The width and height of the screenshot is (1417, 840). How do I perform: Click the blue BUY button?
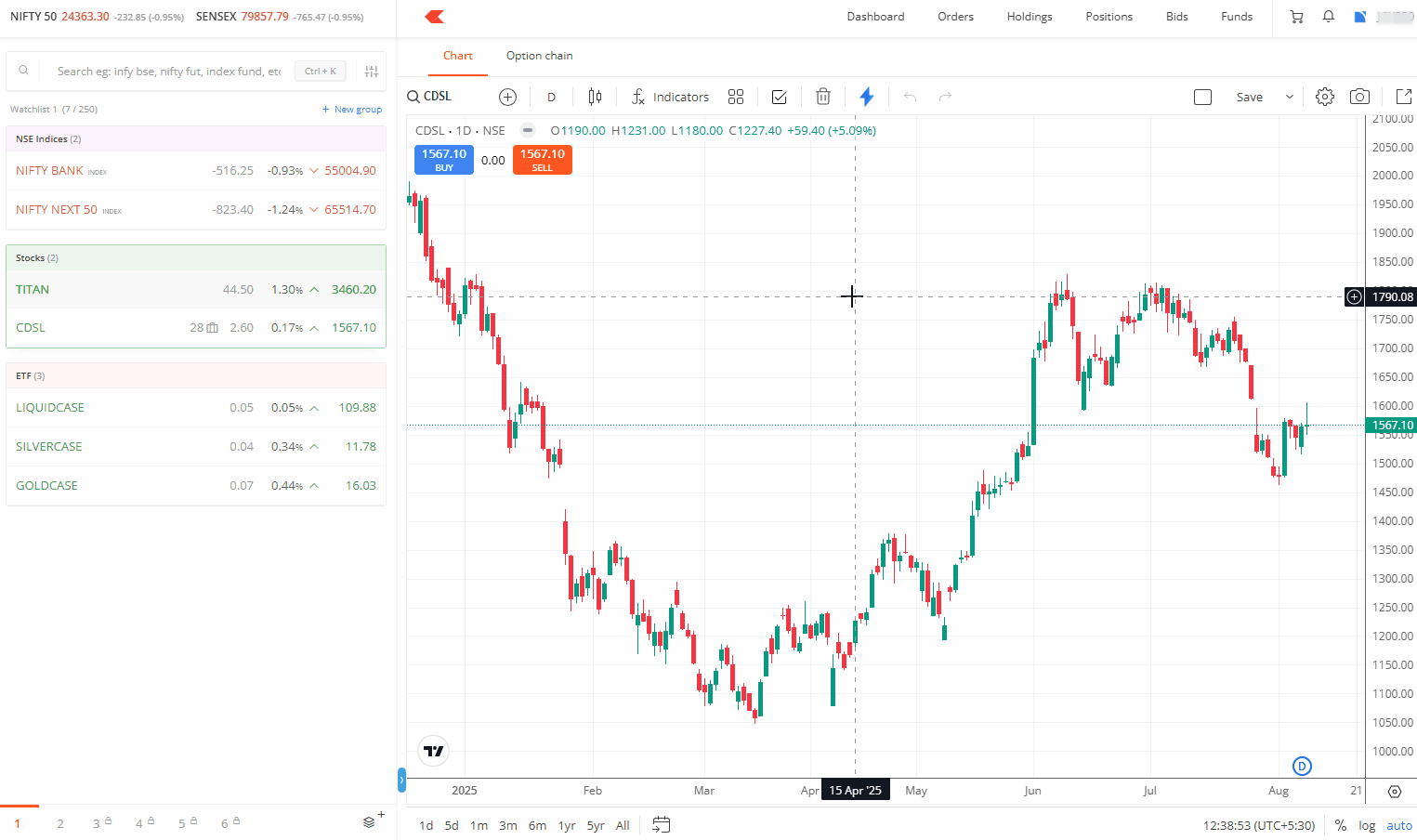pyautogui.click(x=444, y=159)
